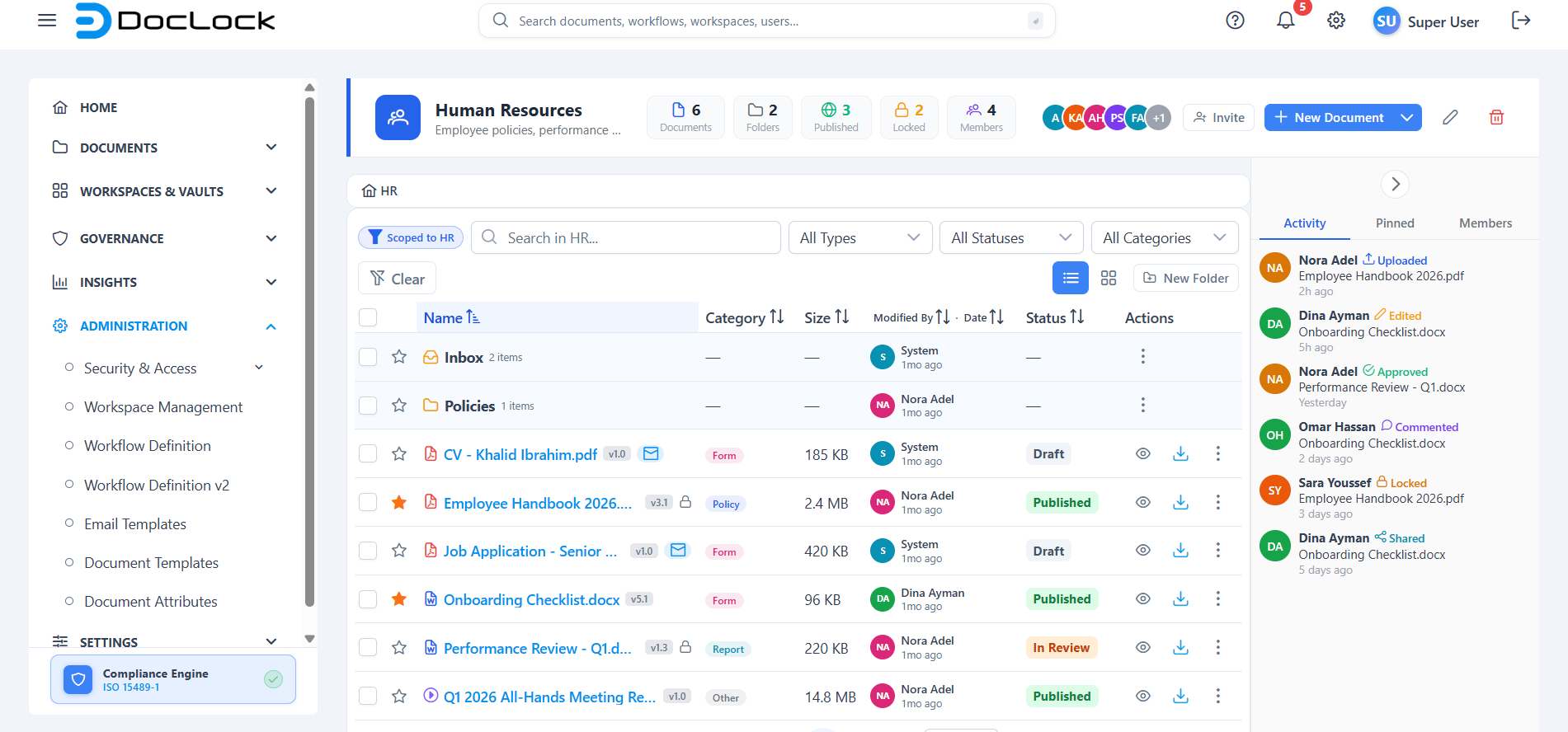Open the All Categories dropdown

click(x=1165, y=237)
